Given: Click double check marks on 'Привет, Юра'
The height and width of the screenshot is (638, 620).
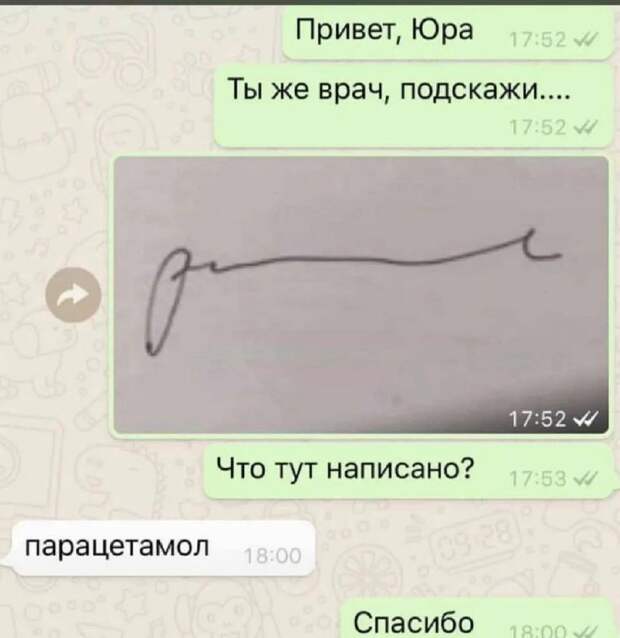Looking at the screenshot, I should (x=586, y=39).
